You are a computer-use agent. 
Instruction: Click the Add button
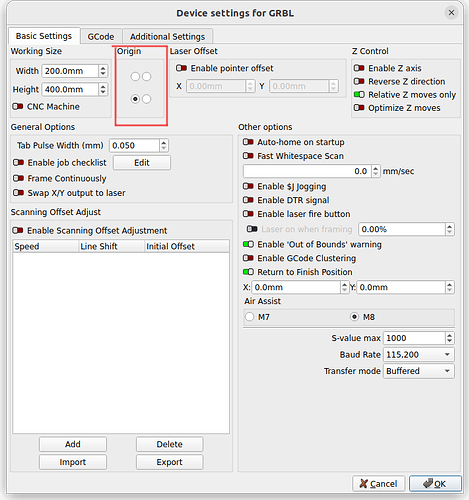coord(73,444)
